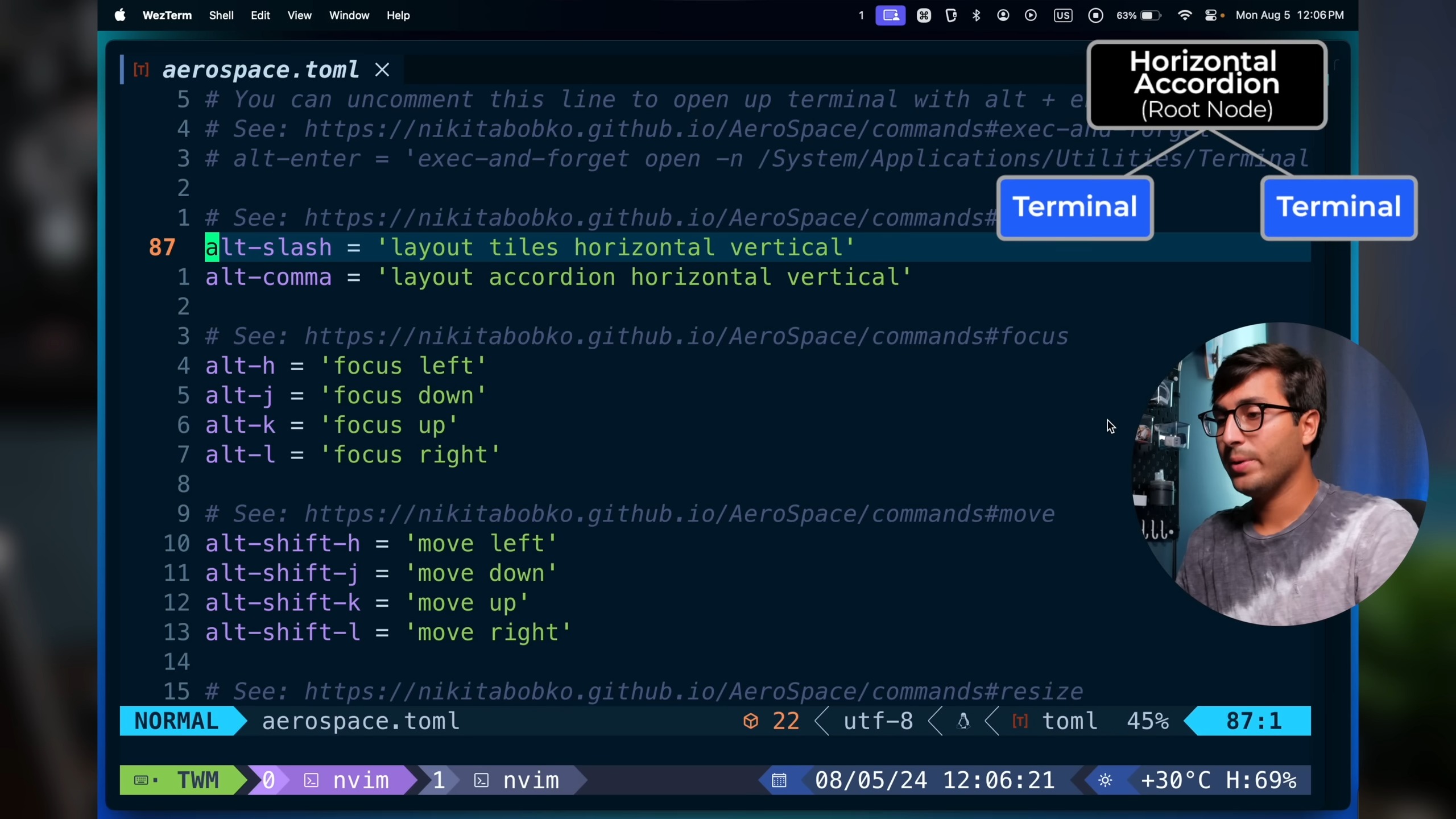
Task: Click the menu bar date and time
Action: pyautogui.click(x=1289, y=15)
